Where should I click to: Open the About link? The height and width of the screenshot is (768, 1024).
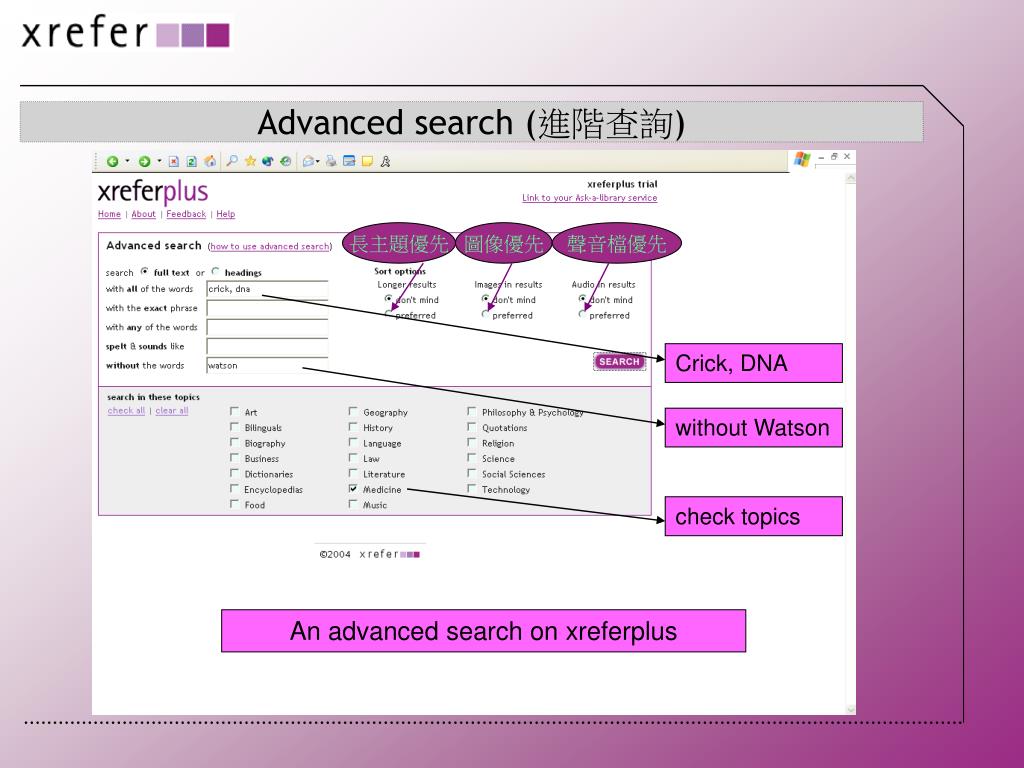coord(144,214)
